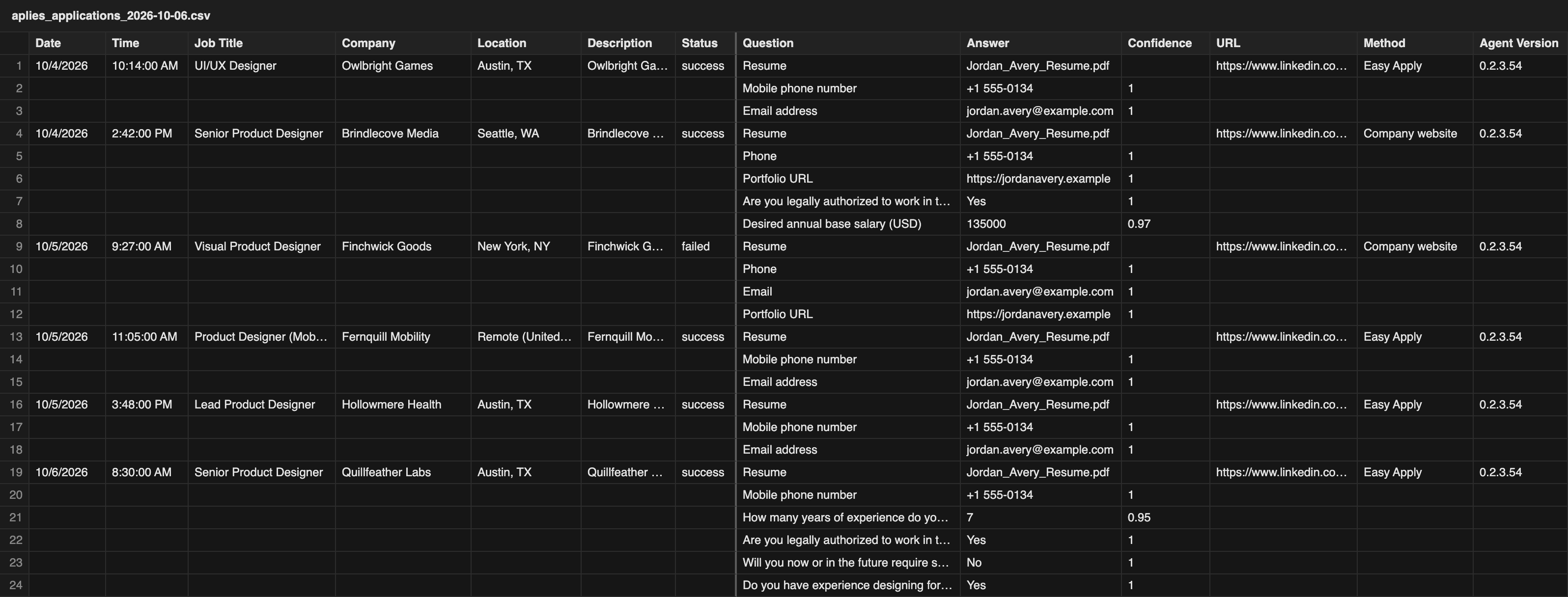
Task: Select the Confidence column header
Action: (1166, 43)
